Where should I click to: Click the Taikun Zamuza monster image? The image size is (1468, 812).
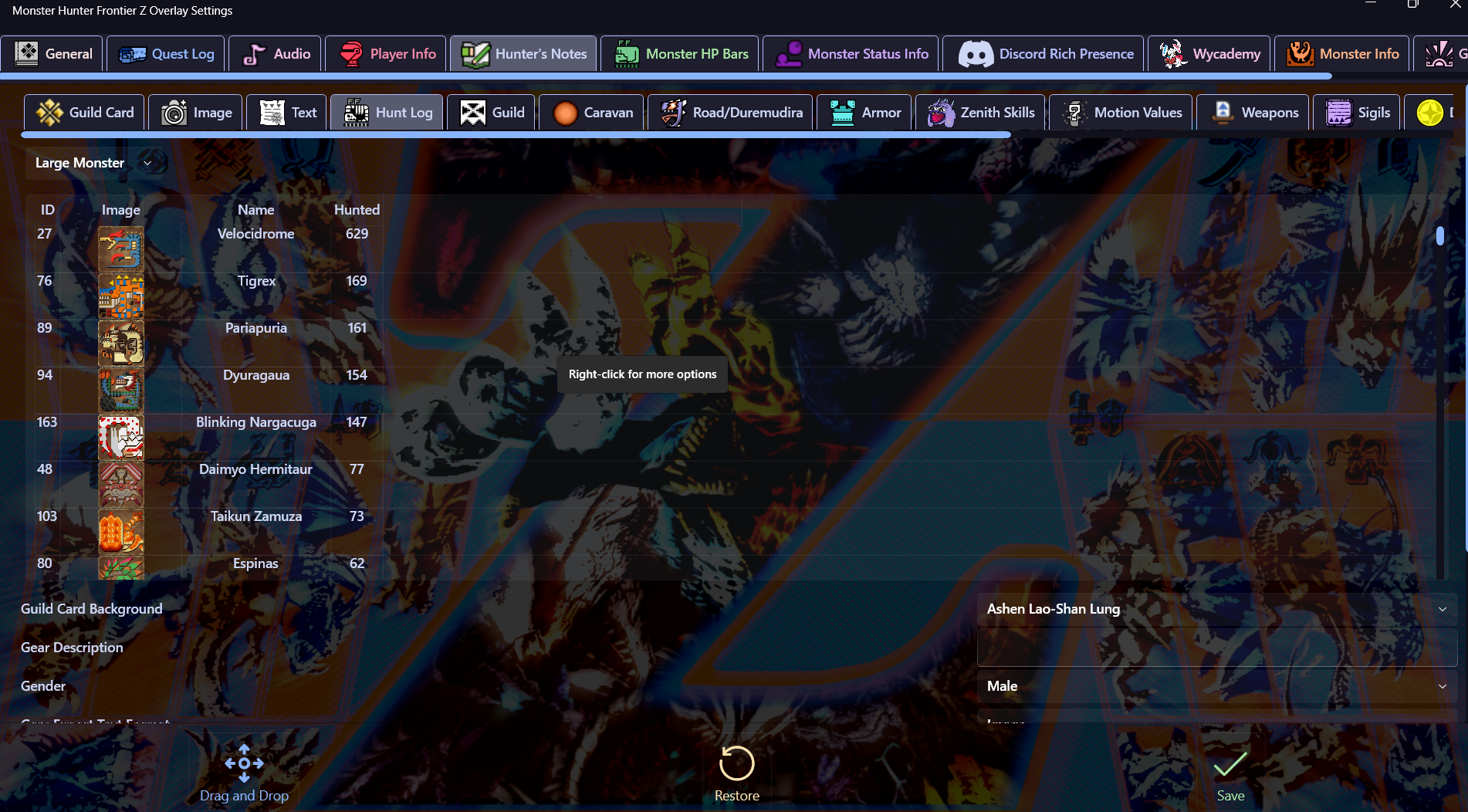click(121, 531)
